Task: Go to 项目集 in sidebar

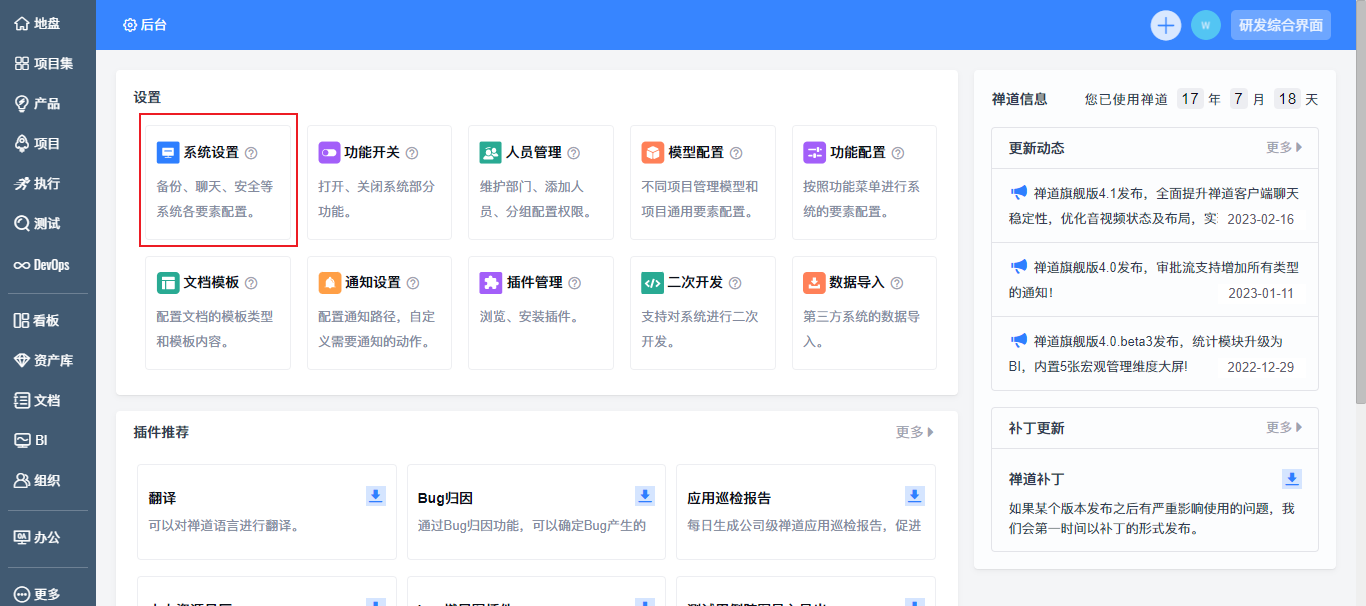Action: pyautogui.click(x=43, y=64)
